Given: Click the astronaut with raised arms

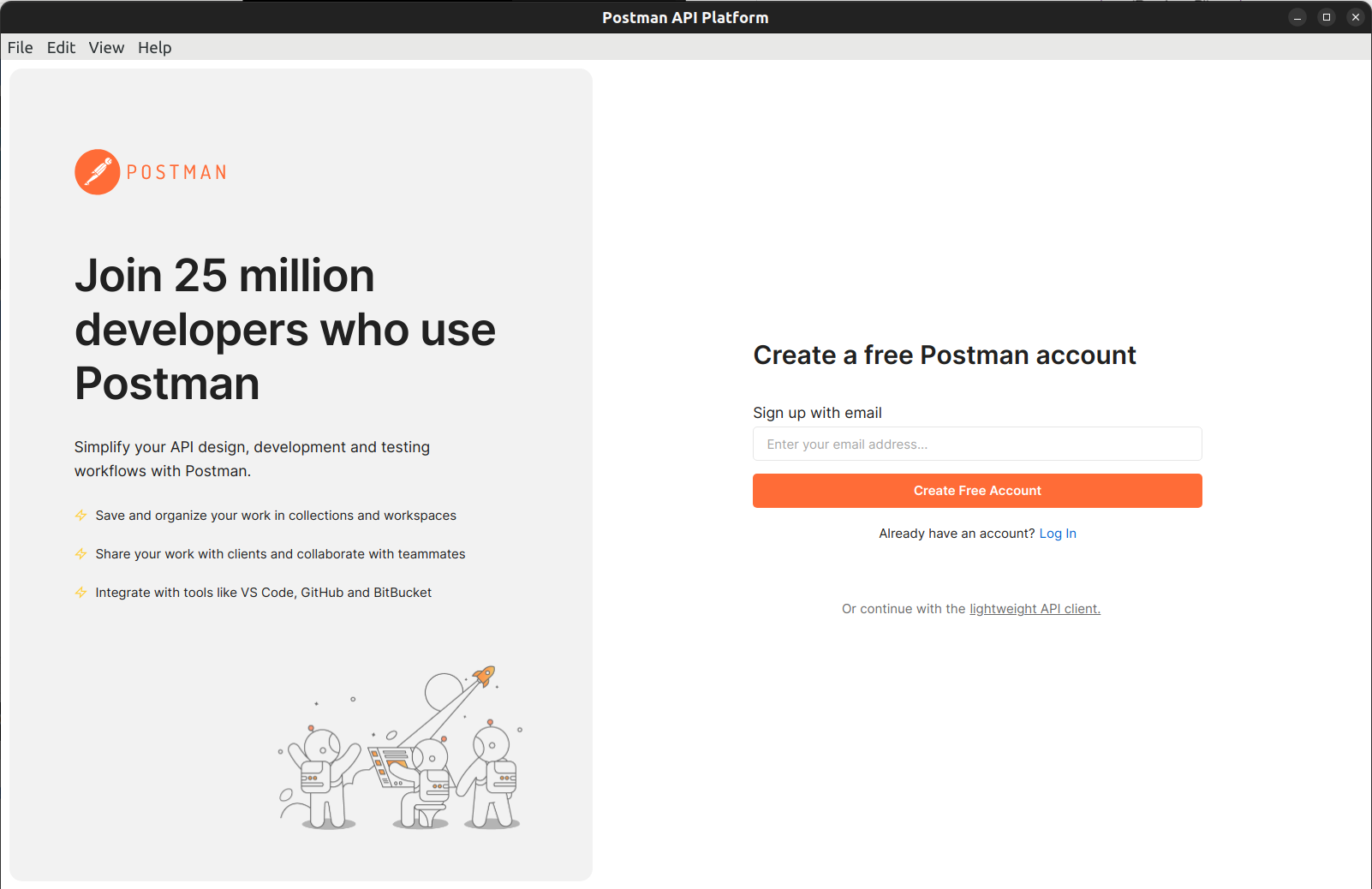Looking at the screenshot, I should click(x=322, y=778).
